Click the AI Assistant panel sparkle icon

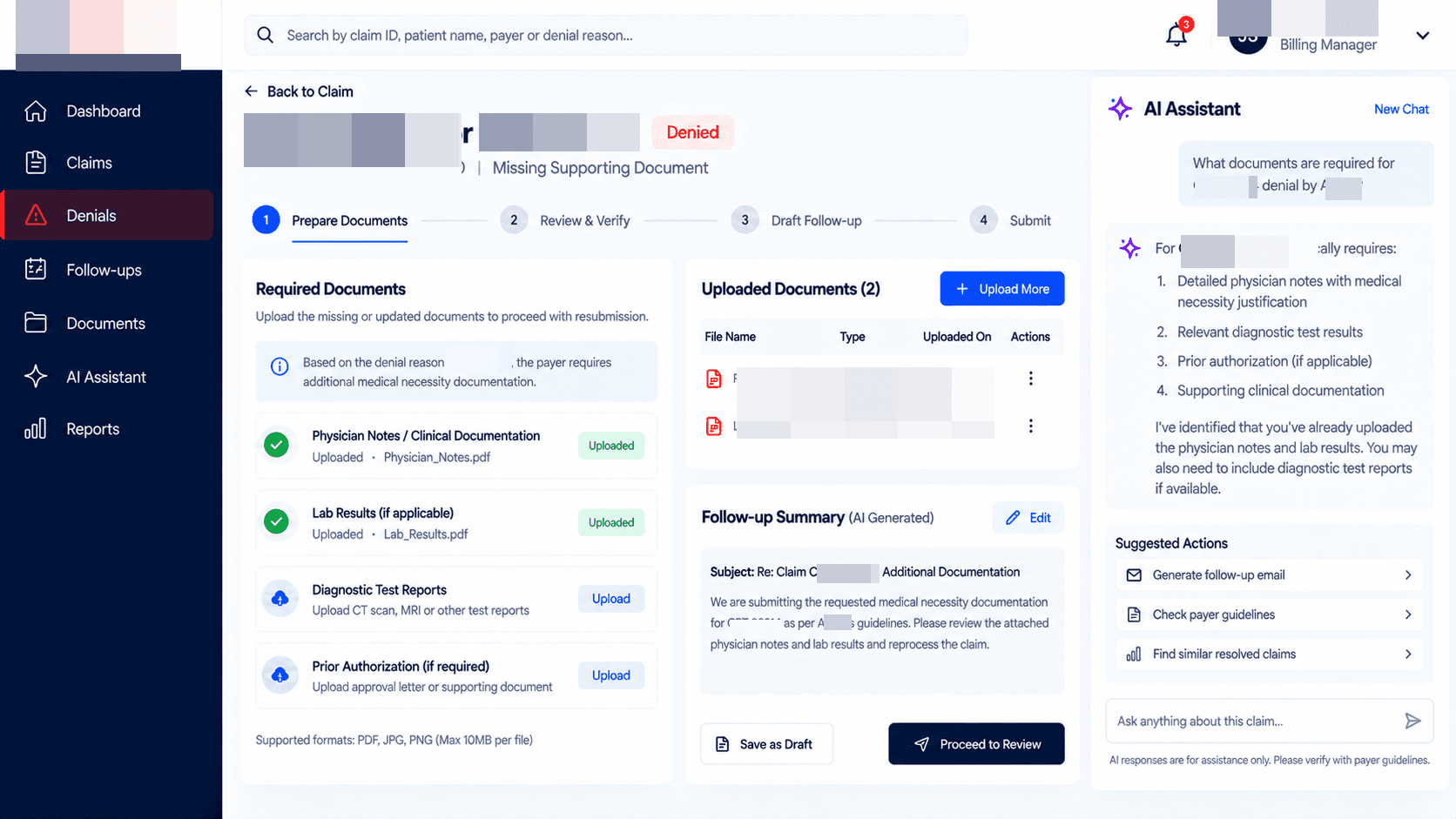pos(1120,109)
